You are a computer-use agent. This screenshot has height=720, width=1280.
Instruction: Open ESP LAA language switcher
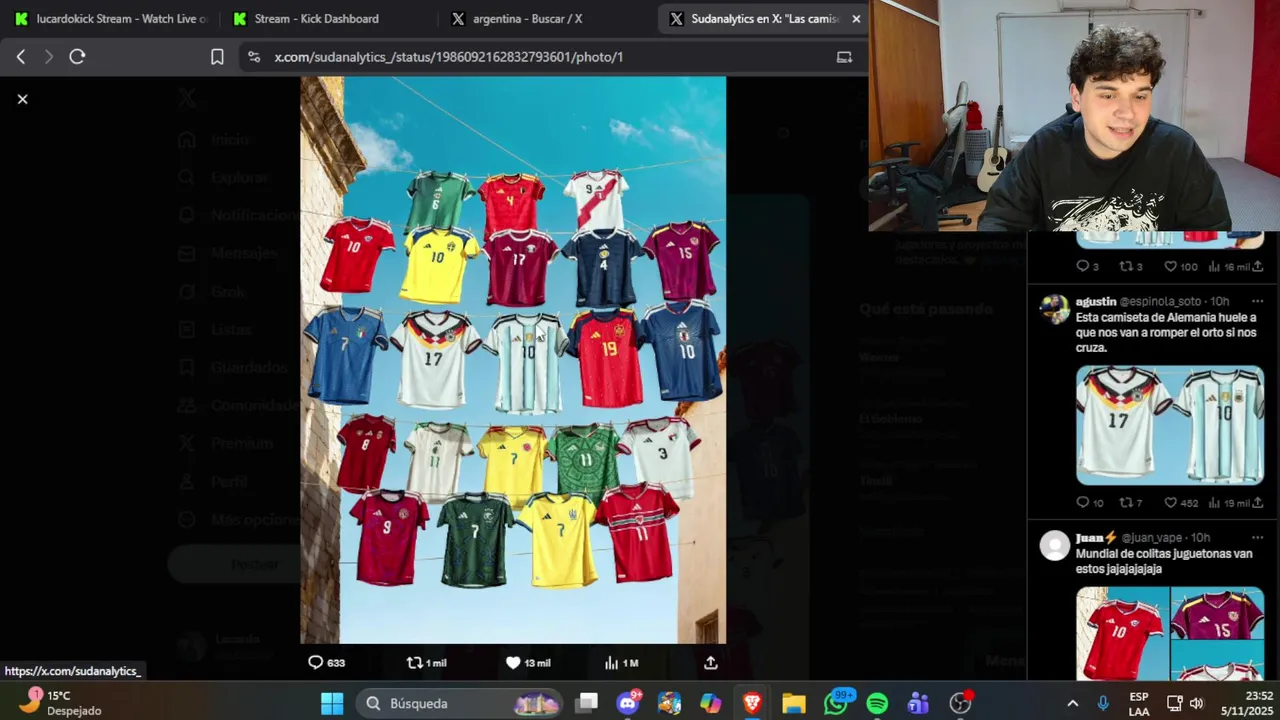coord(1139,703)
